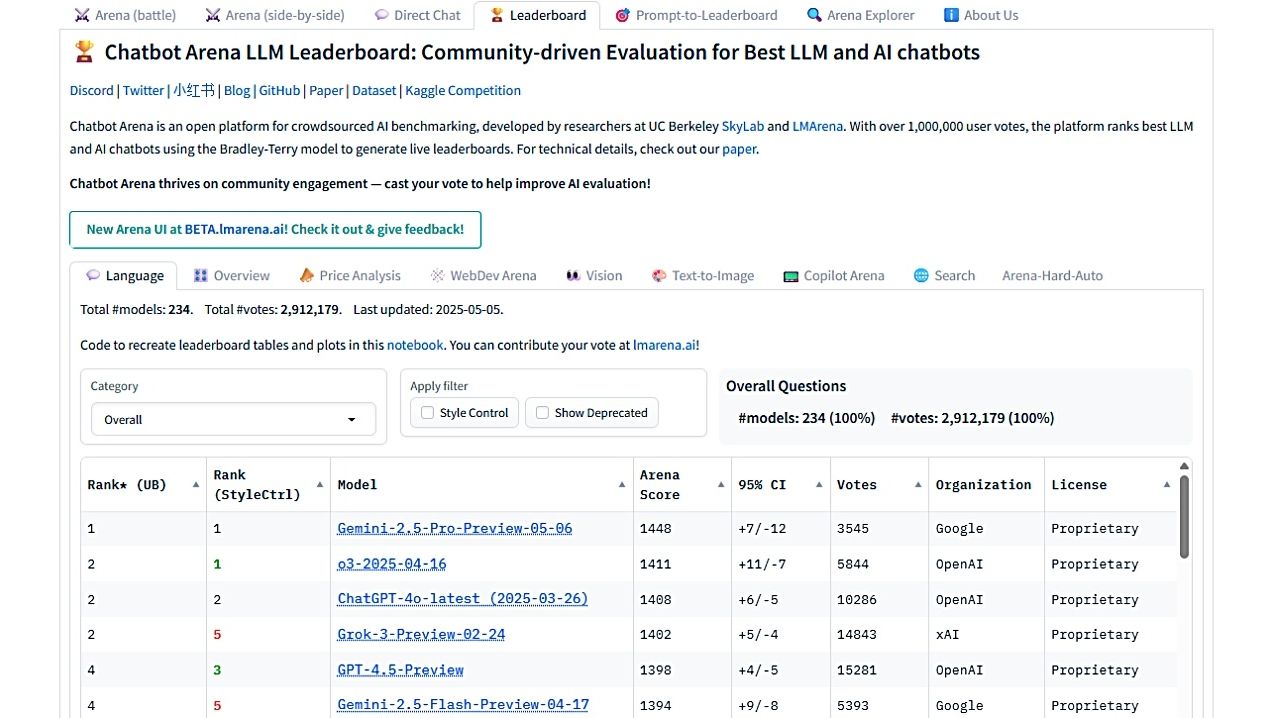Viewport: 1263px width, 718px height.
Task: Visit the Blog link
Action: point(237,90)
